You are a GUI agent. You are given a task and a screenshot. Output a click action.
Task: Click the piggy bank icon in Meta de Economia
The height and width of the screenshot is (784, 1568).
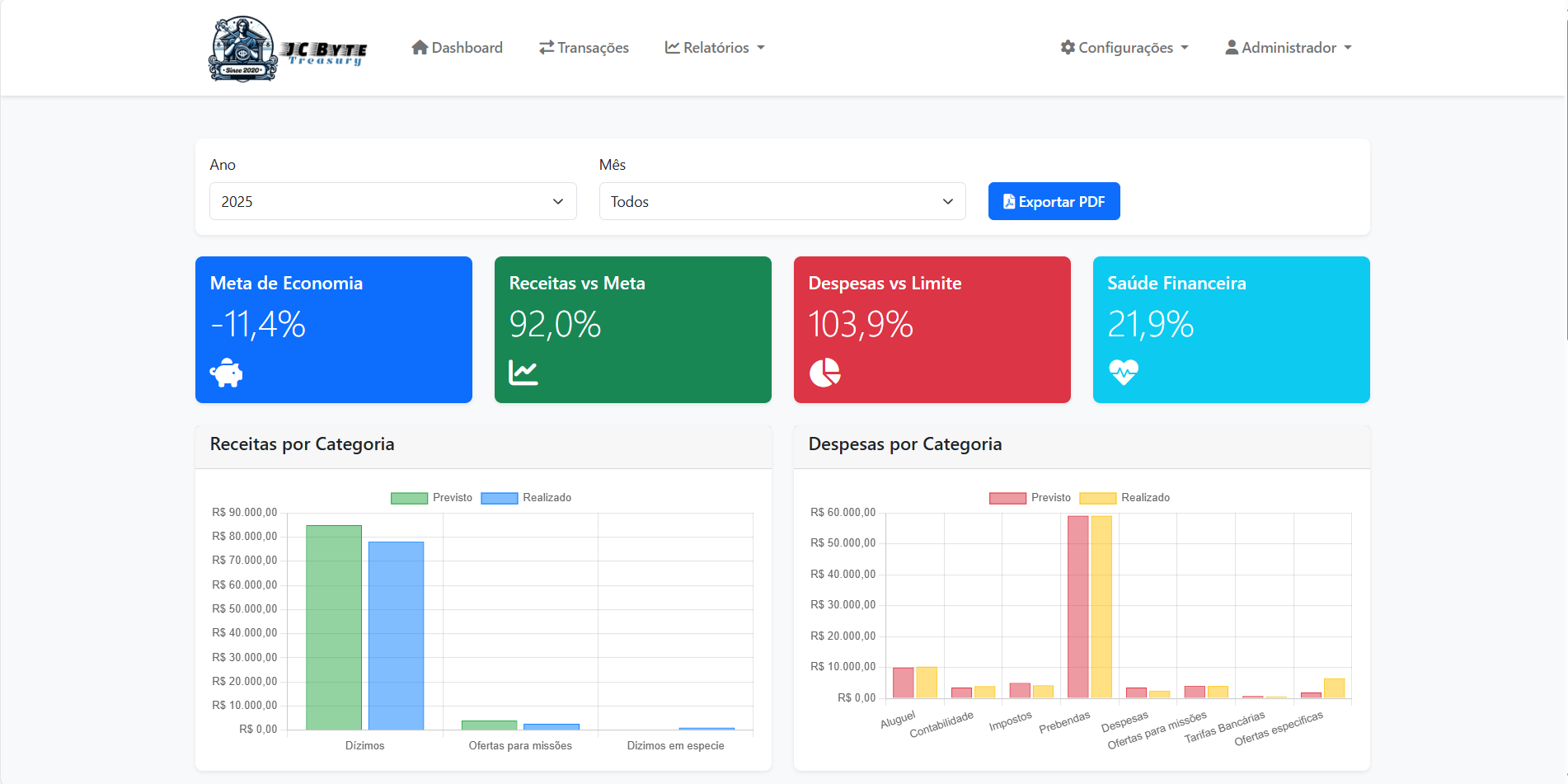(x=226, y=373)
